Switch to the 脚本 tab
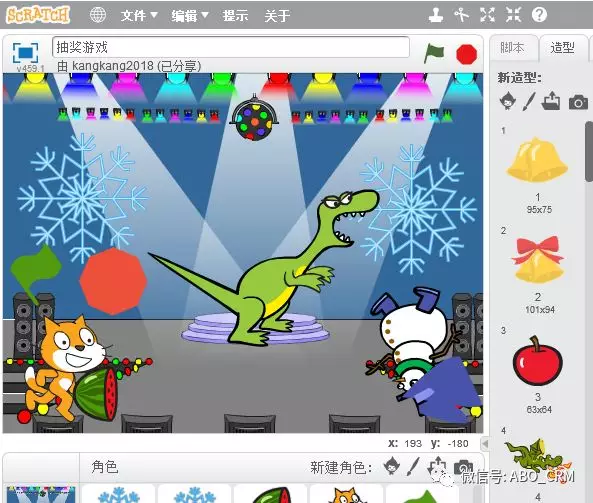This screenshot has width=593, height=503. [514, 48]
